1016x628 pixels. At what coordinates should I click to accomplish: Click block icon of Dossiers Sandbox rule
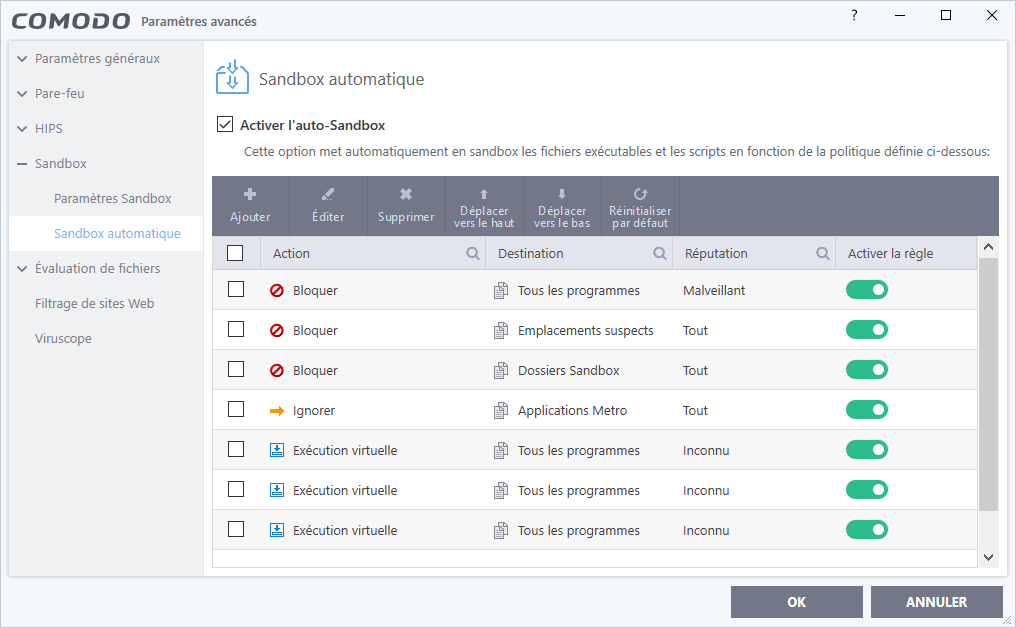[277, 371]
